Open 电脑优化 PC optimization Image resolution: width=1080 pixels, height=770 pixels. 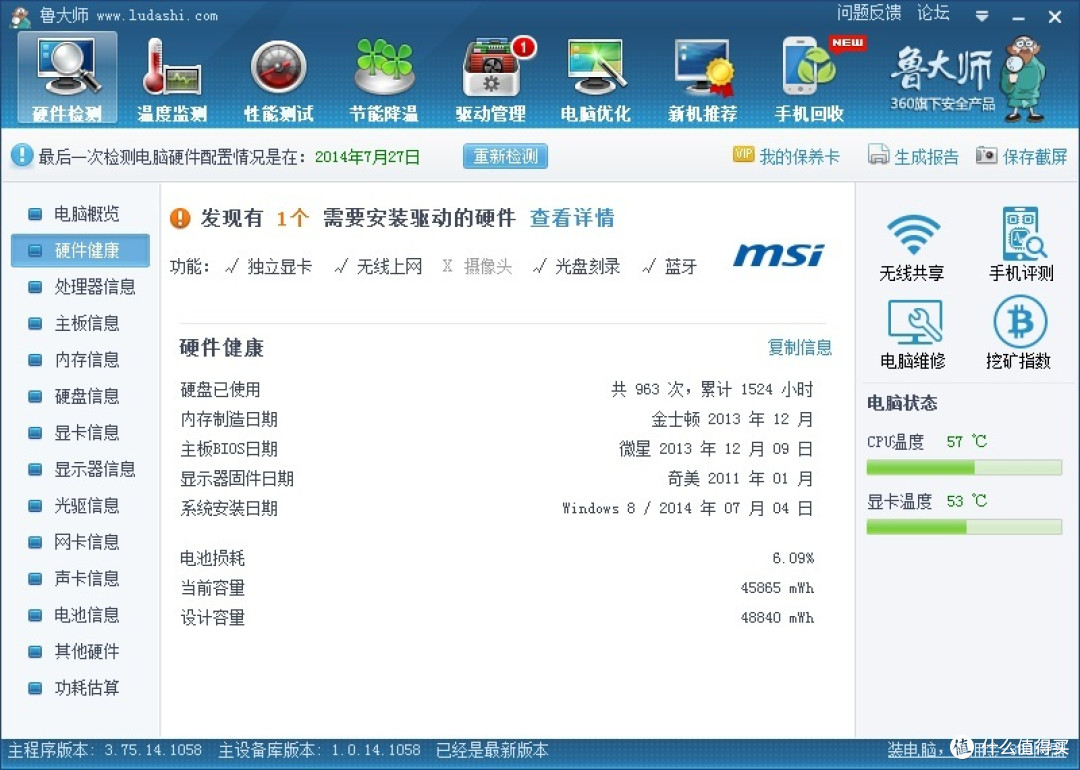(x=596, y=78)
